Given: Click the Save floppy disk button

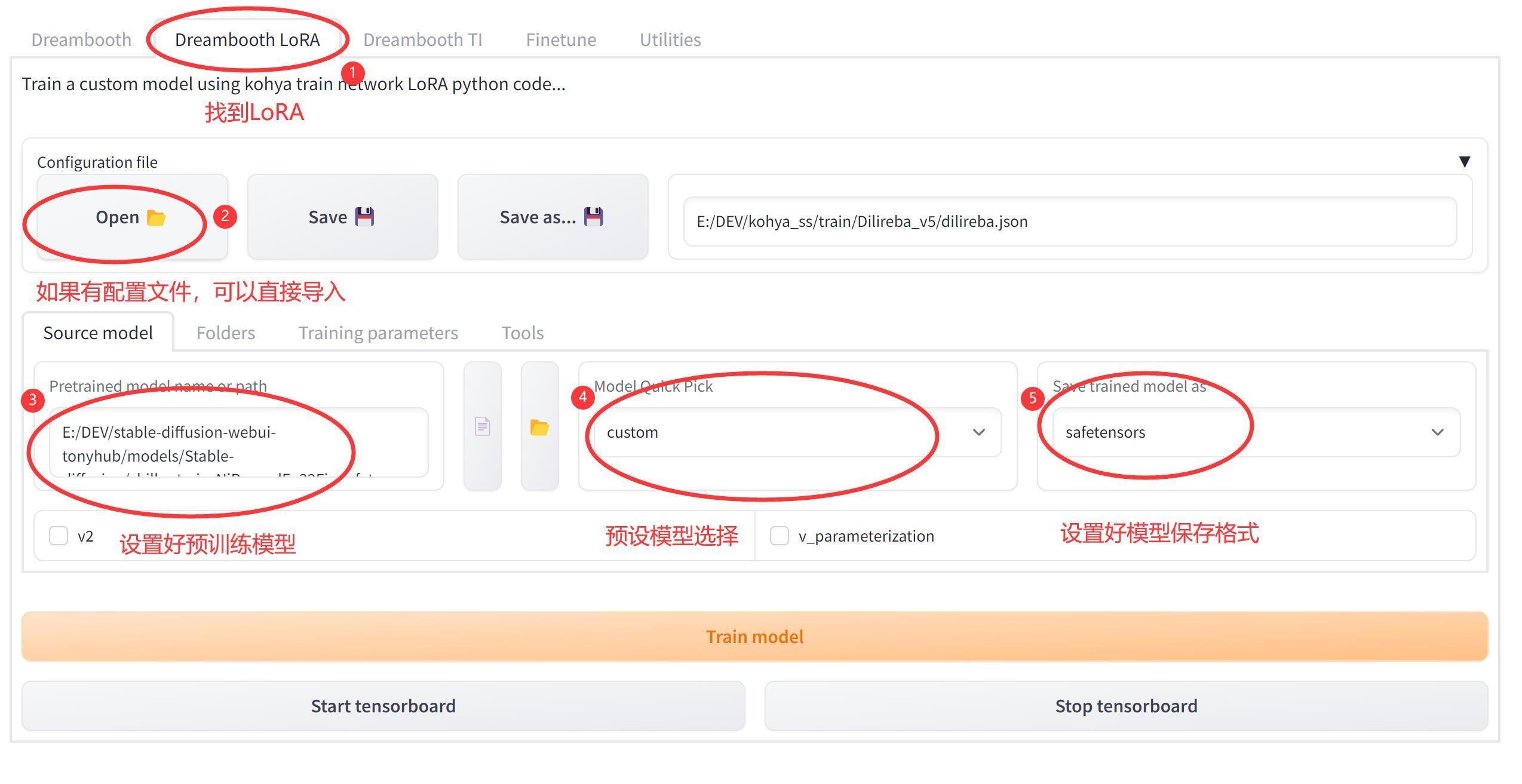Looking at the screenshot, I should tap(342, 217).
